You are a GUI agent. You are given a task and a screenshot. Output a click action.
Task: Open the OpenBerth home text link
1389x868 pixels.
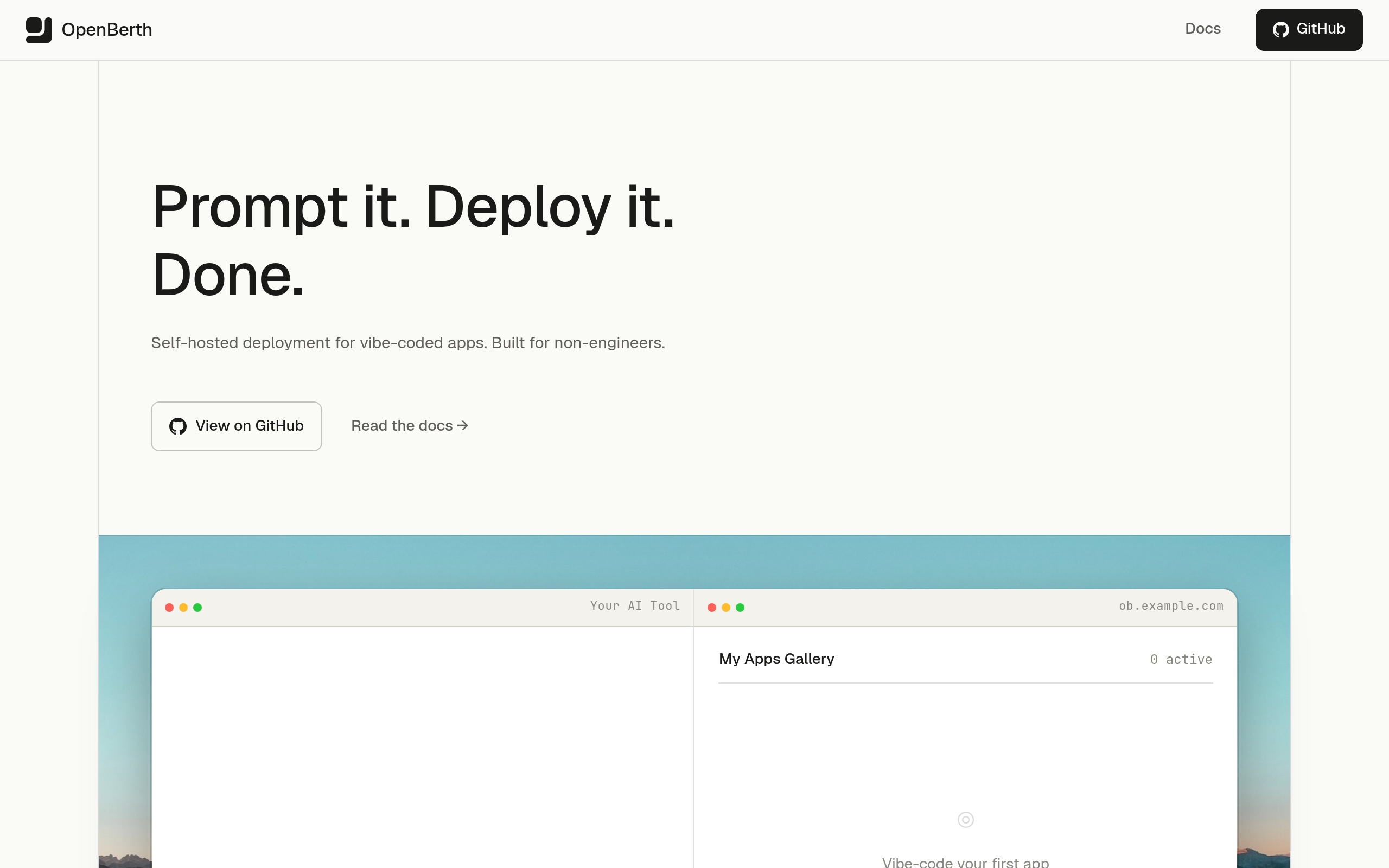107,30
